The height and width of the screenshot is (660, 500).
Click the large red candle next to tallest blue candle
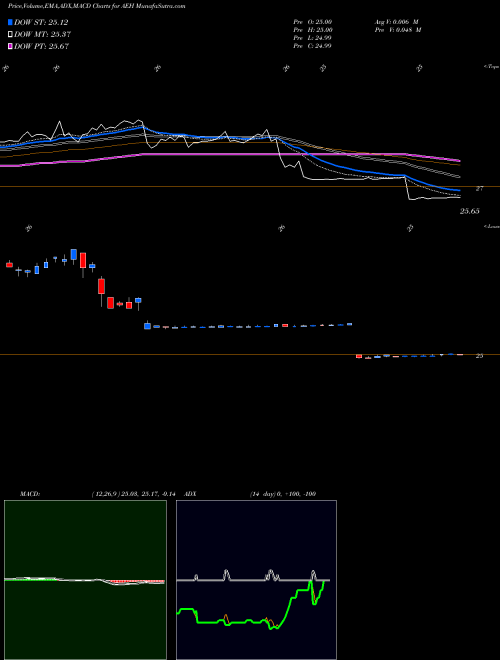pos(83,260)
